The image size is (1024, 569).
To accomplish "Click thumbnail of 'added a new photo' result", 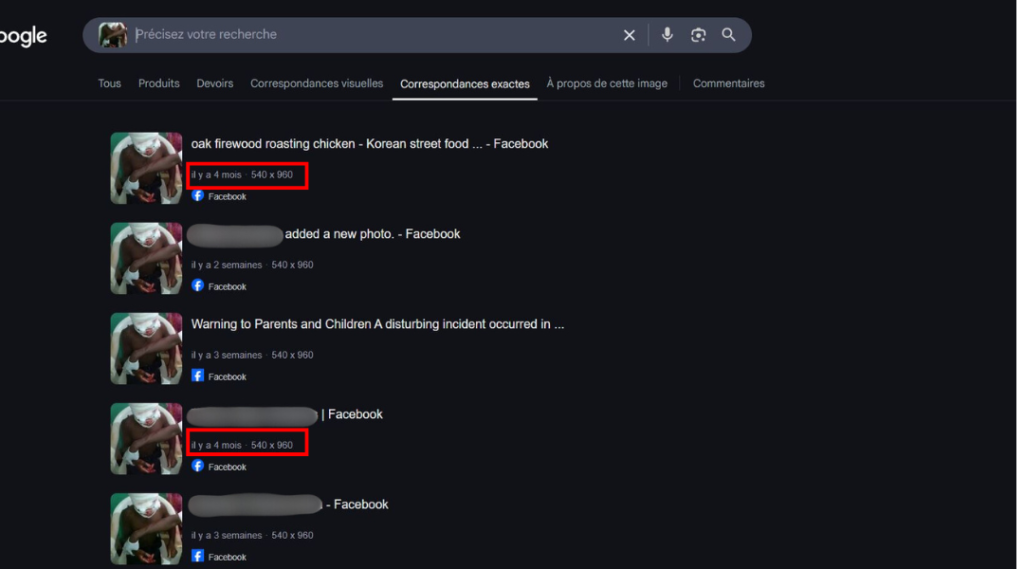I will point(146,259).
